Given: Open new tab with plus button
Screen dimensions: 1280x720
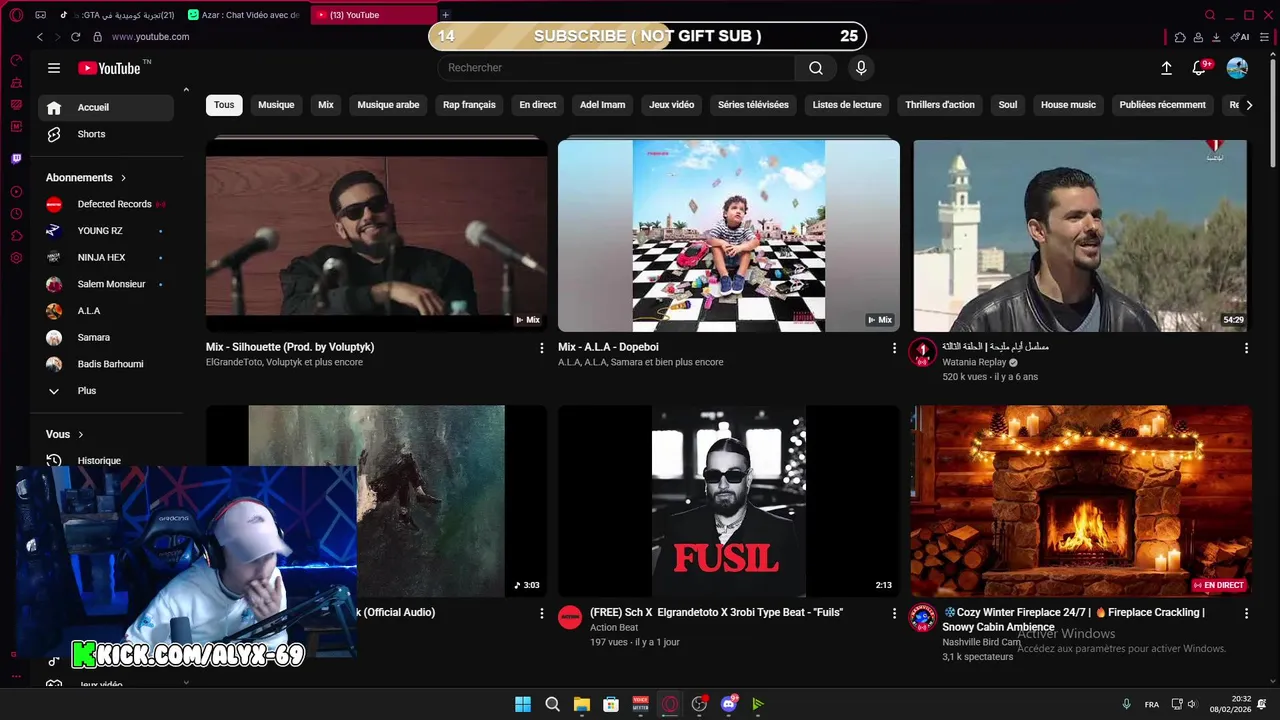Looking at the screenshot, I should click(445, 15).
